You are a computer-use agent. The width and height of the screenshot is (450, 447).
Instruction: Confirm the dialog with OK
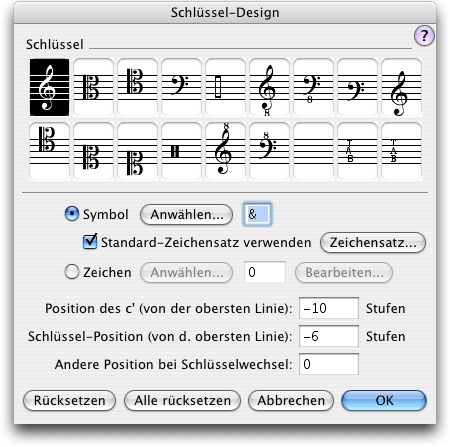coord(384,400)
